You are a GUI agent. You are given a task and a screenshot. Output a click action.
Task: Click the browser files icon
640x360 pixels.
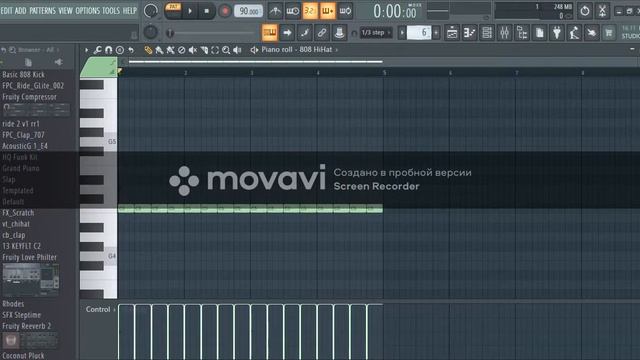(x=28, y=62)
